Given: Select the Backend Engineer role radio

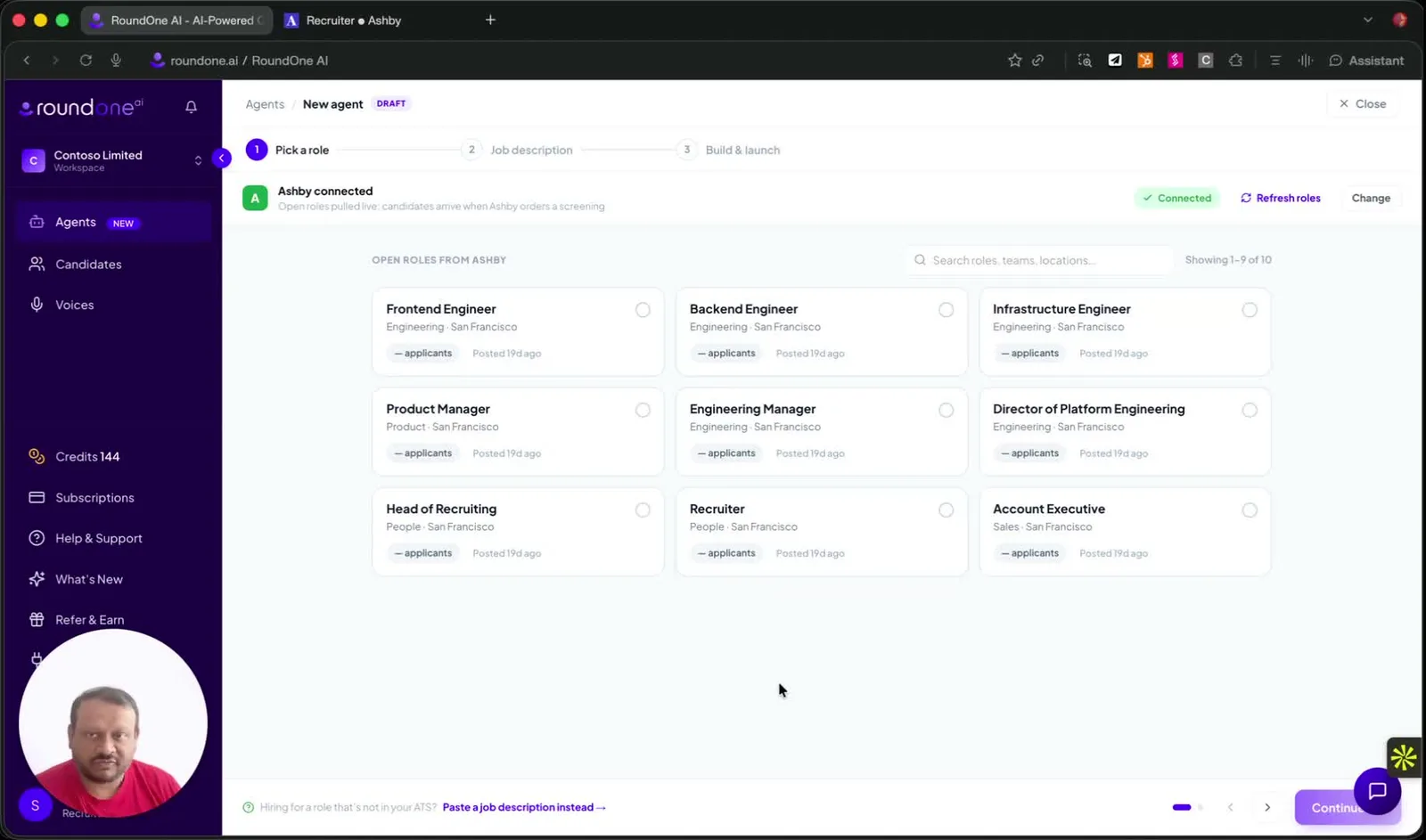Looking at the screenshot, I should pyautogui.click(x=946, y=310).
